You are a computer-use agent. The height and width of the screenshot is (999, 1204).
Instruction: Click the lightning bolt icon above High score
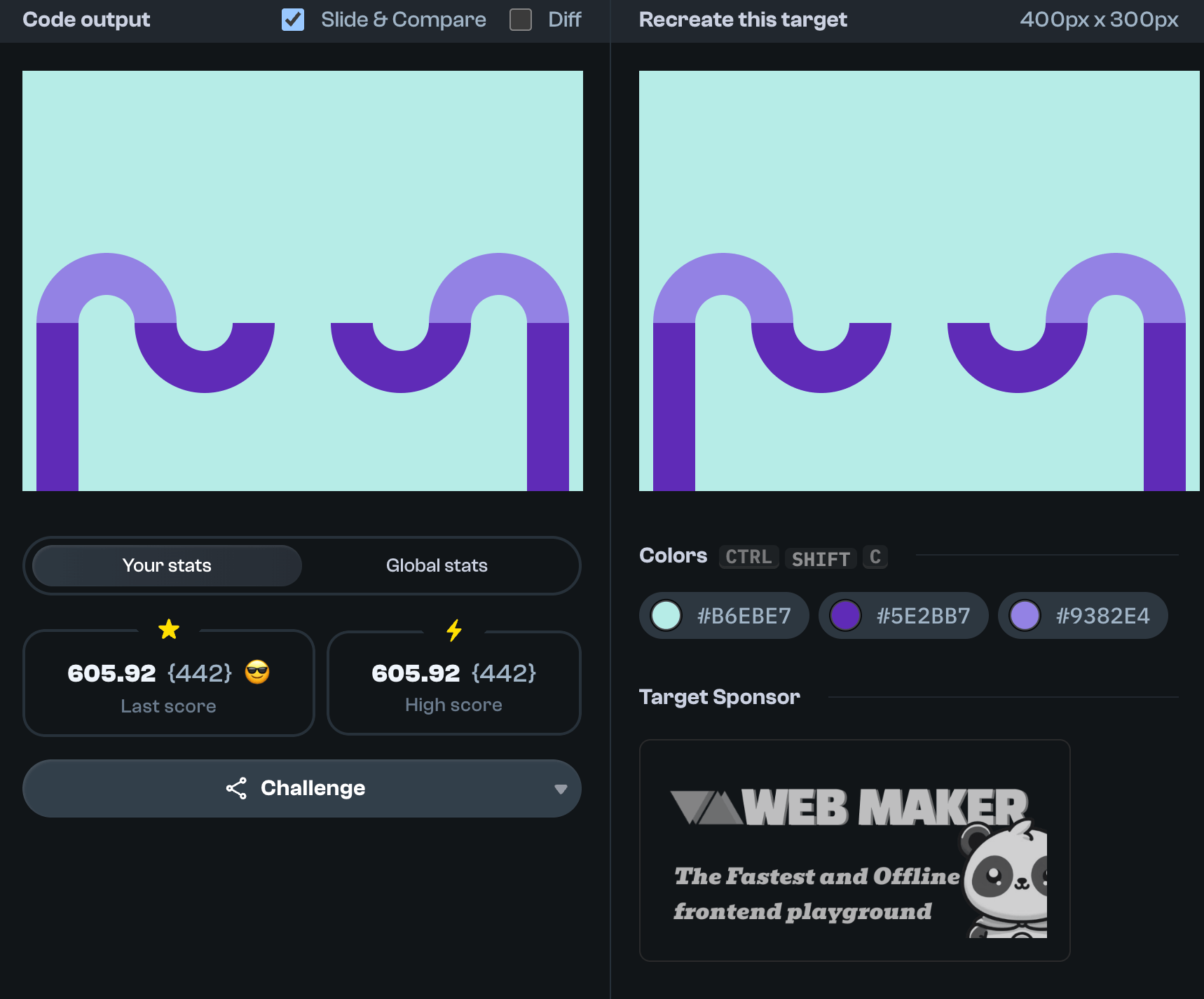pyautogui.click(x=454, y=631)
